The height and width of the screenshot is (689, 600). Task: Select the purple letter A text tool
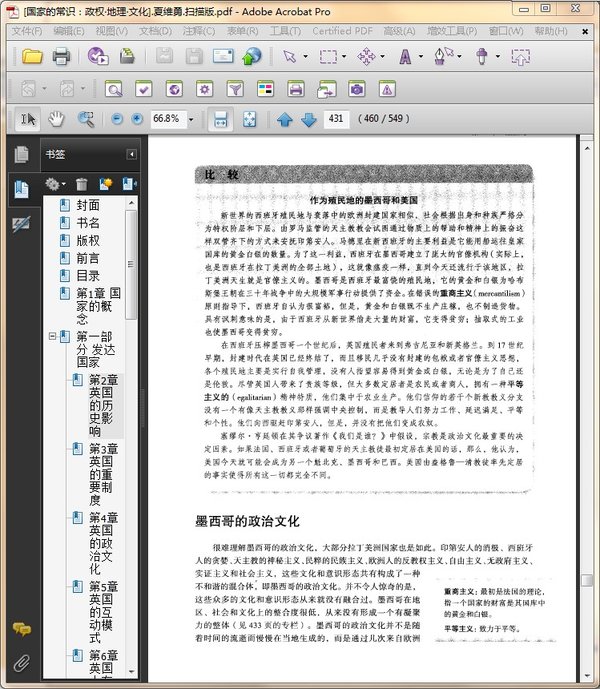pos(405,56)
